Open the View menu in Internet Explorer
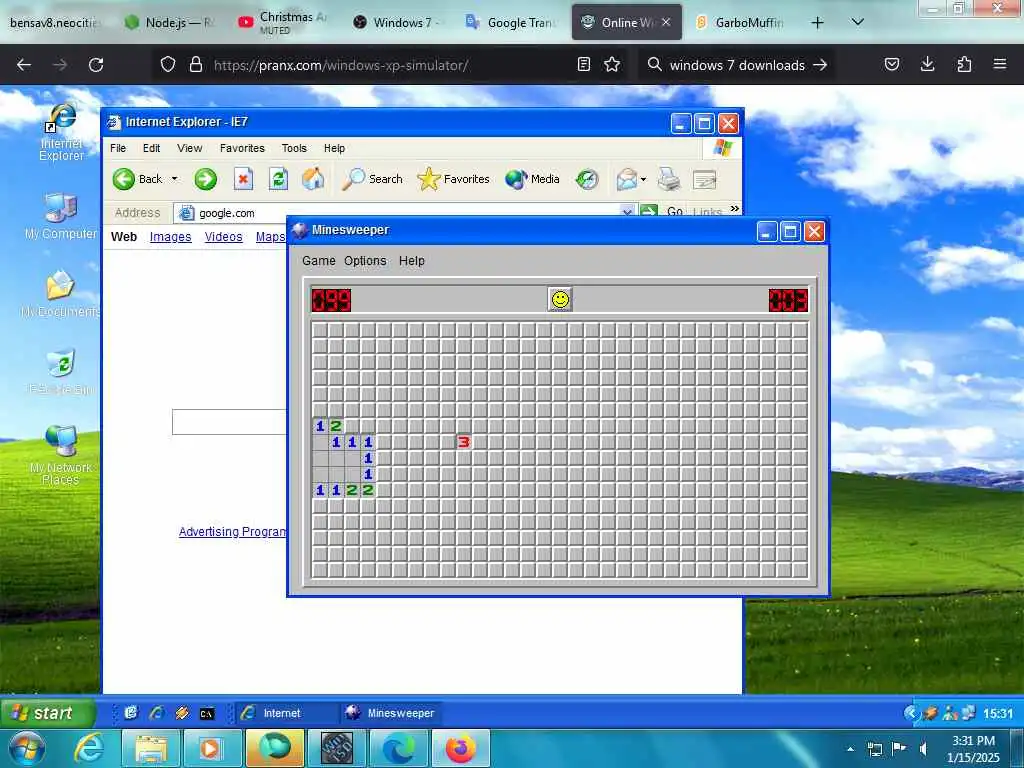Image resolution: width=1024 pixels, height=768 pixels. pyautogui.click(x=189, y=148)
